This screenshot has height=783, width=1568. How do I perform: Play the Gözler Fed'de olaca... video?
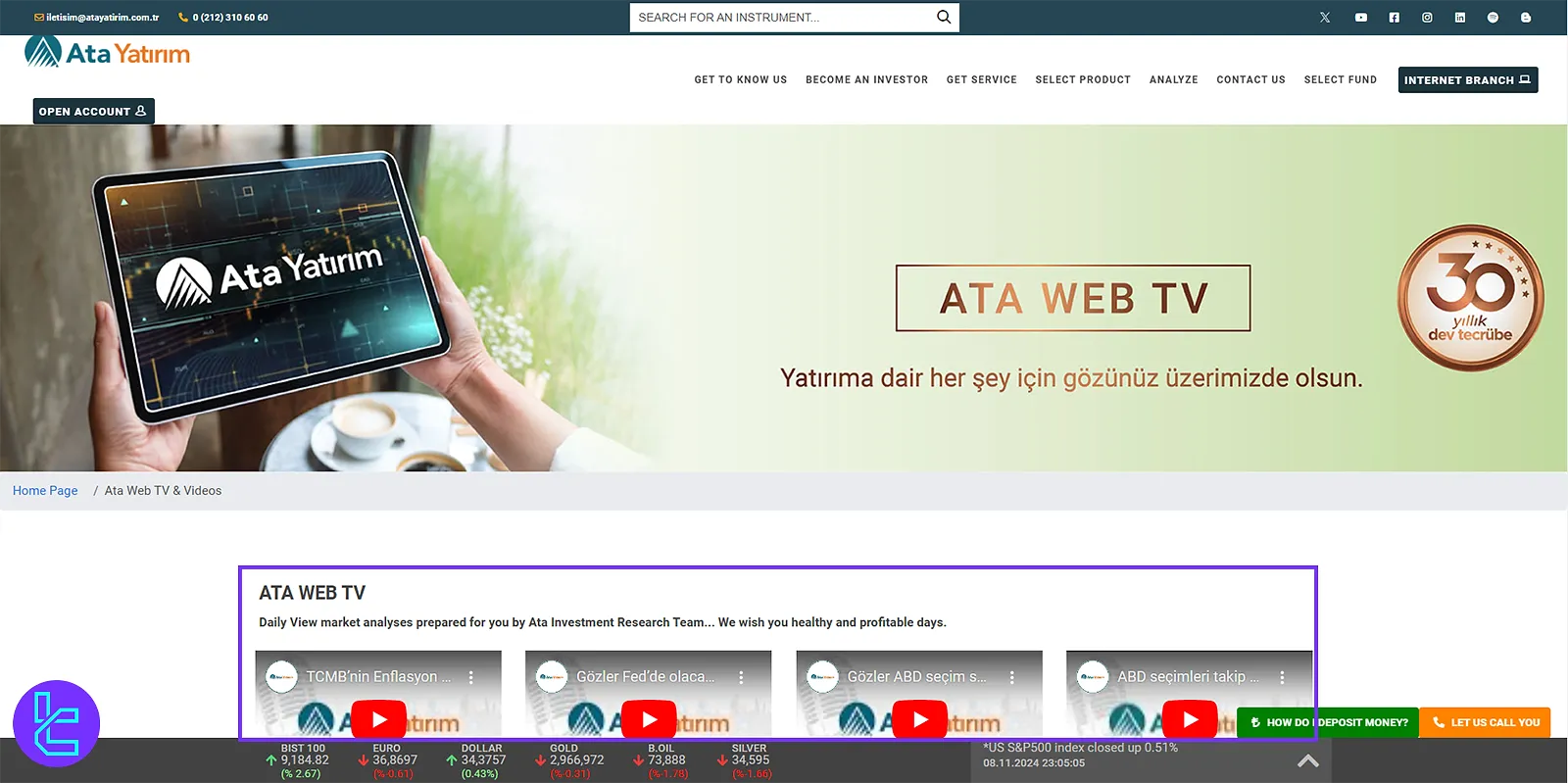click(649, 719)
